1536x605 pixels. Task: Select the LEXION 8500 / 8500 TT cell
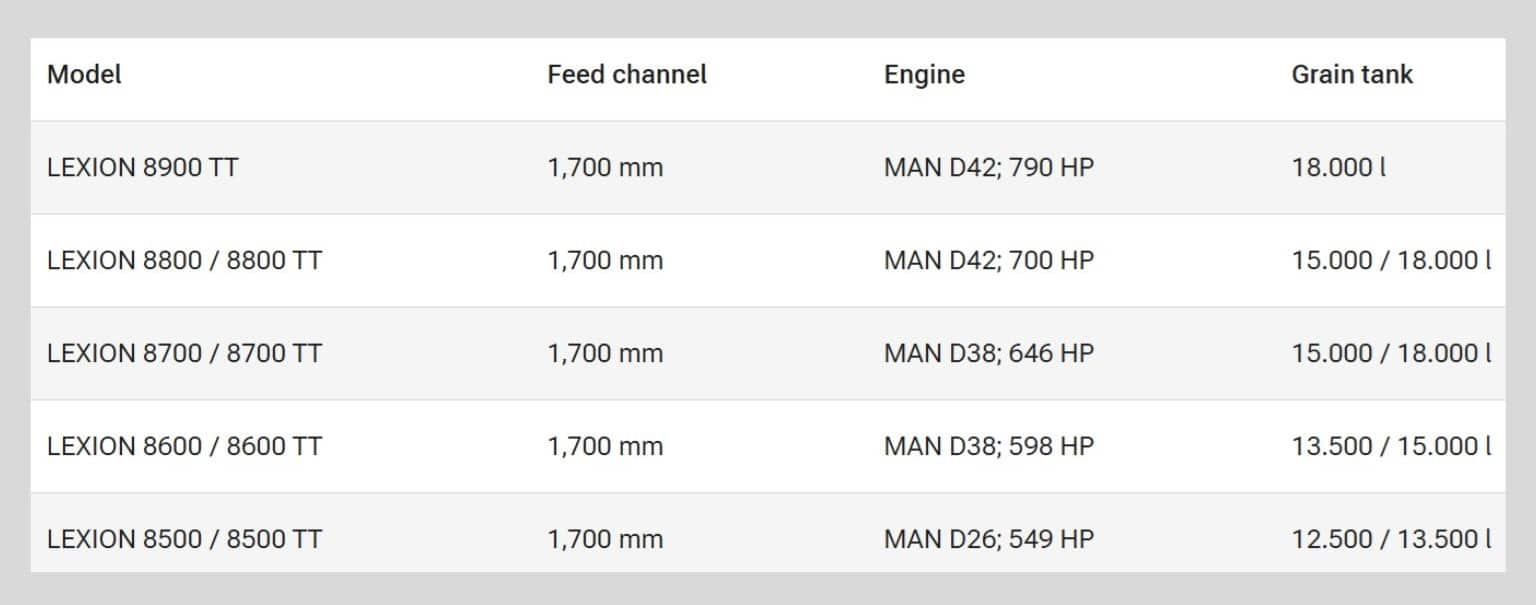[184, 540]
